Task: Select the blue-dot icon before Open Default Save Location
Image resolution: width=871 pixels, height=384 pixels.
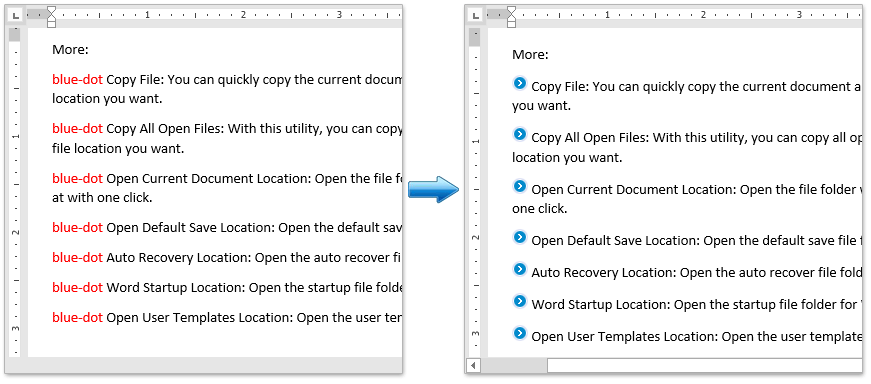Action: 519,237
